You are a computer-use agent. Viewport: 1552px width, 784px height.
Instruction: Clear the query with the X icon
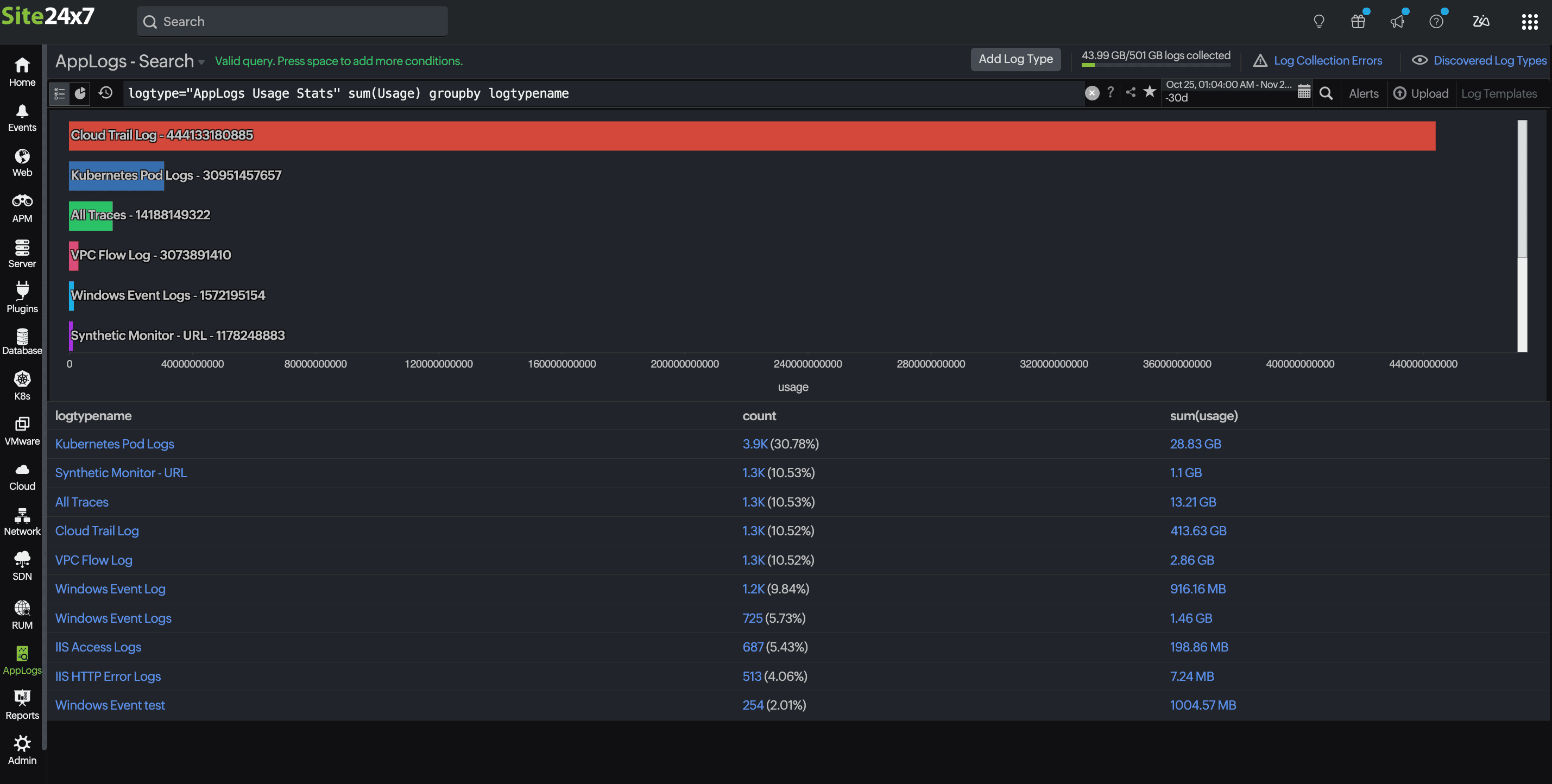(x=1092, y=93)
